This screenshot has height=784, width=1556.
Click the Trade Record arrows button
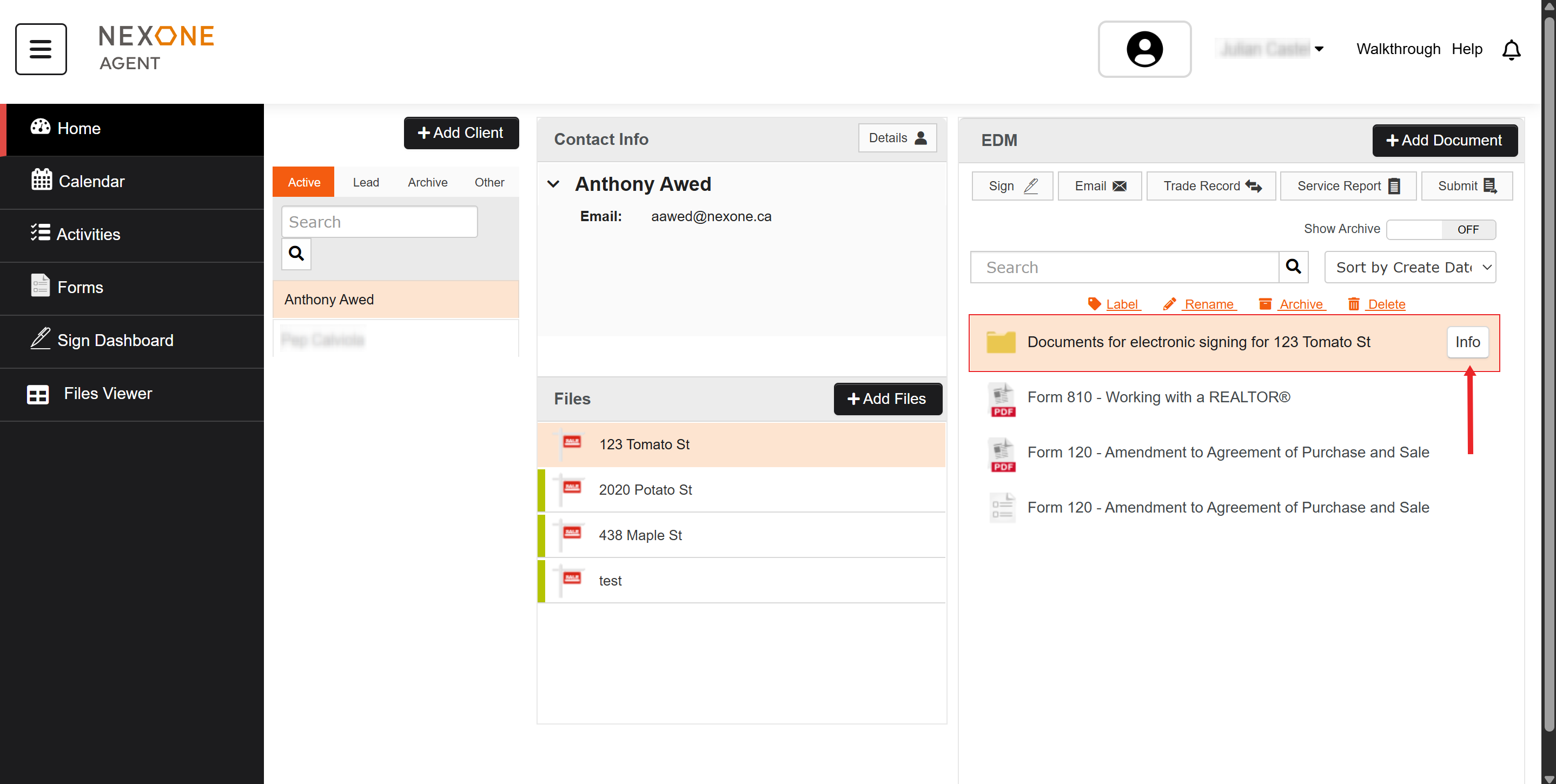coord(1210,186)
